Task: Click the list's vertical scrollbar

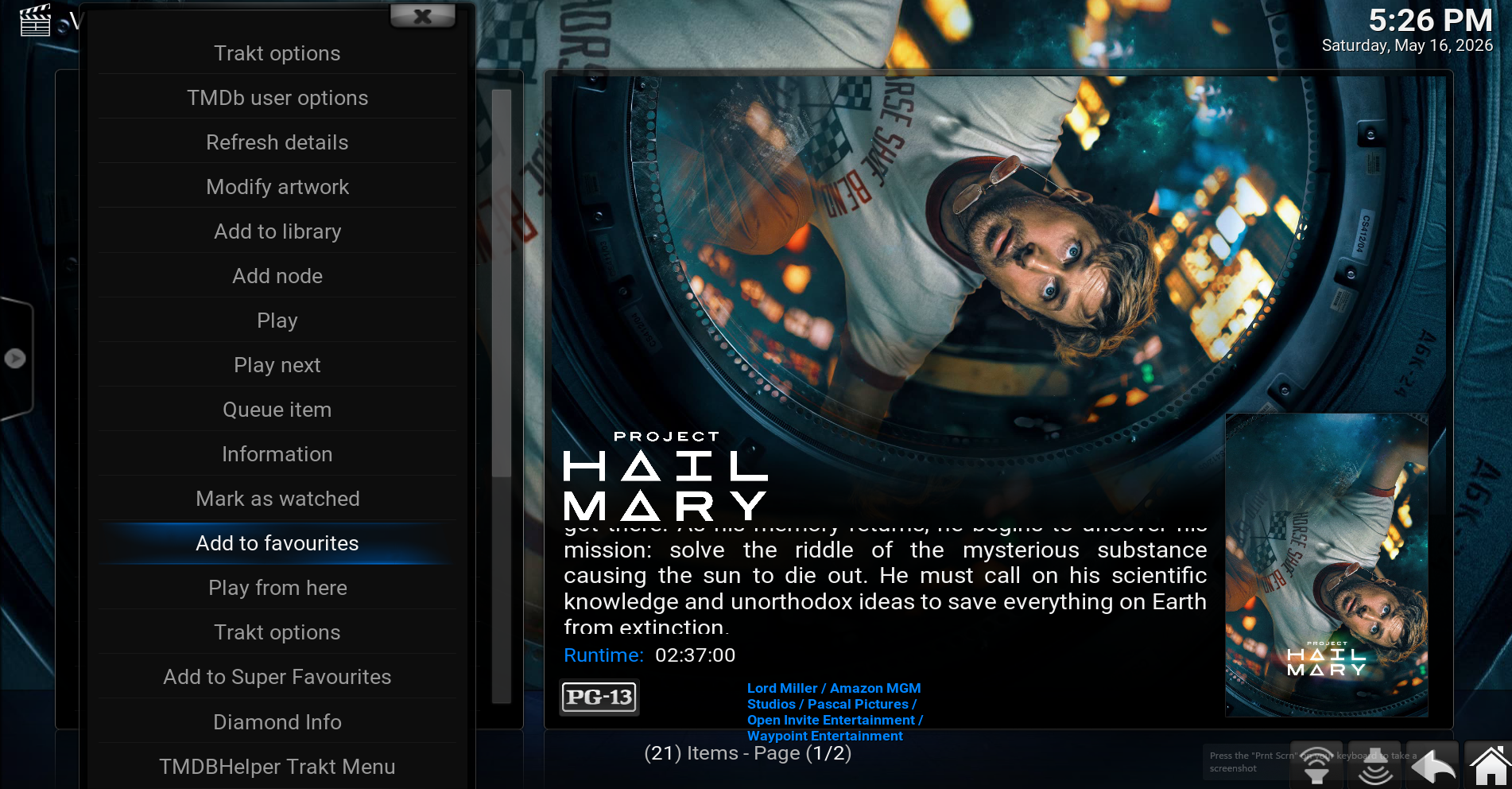Action: coord(501,396)
